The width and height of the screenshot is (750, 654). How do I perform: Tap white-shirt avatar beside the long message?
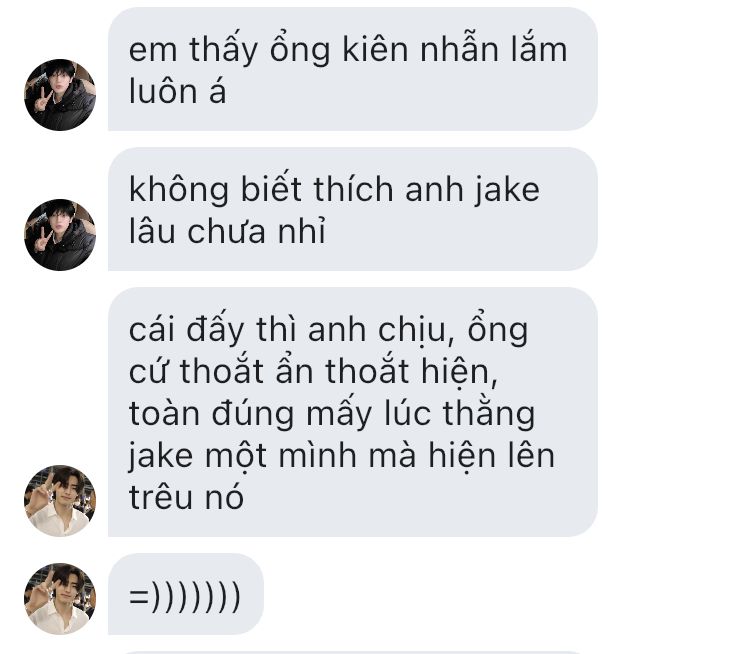pos(60,500)
